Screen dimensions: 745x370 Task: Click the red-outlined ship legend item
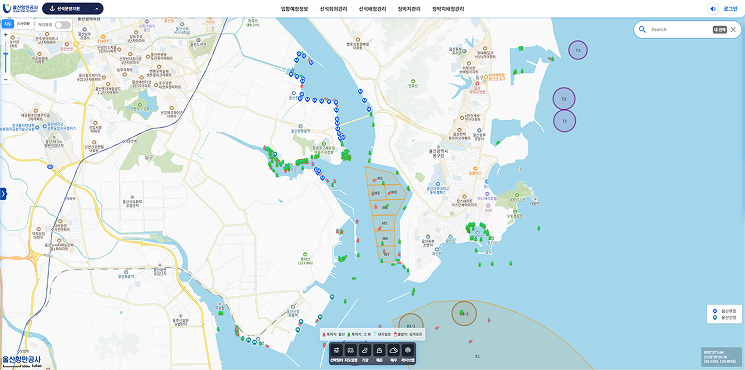click(x=407, y=334)
